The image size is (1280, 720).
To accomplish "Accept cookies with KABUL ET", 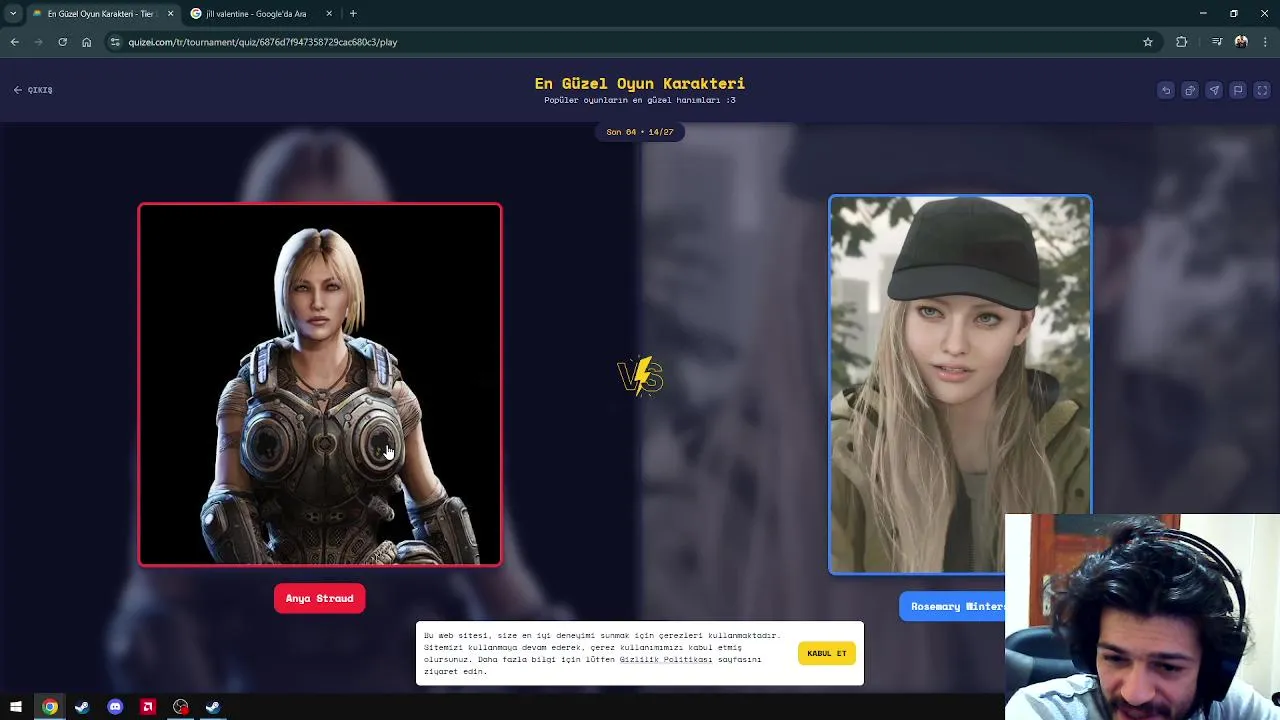I will click(x=827, y=653).
